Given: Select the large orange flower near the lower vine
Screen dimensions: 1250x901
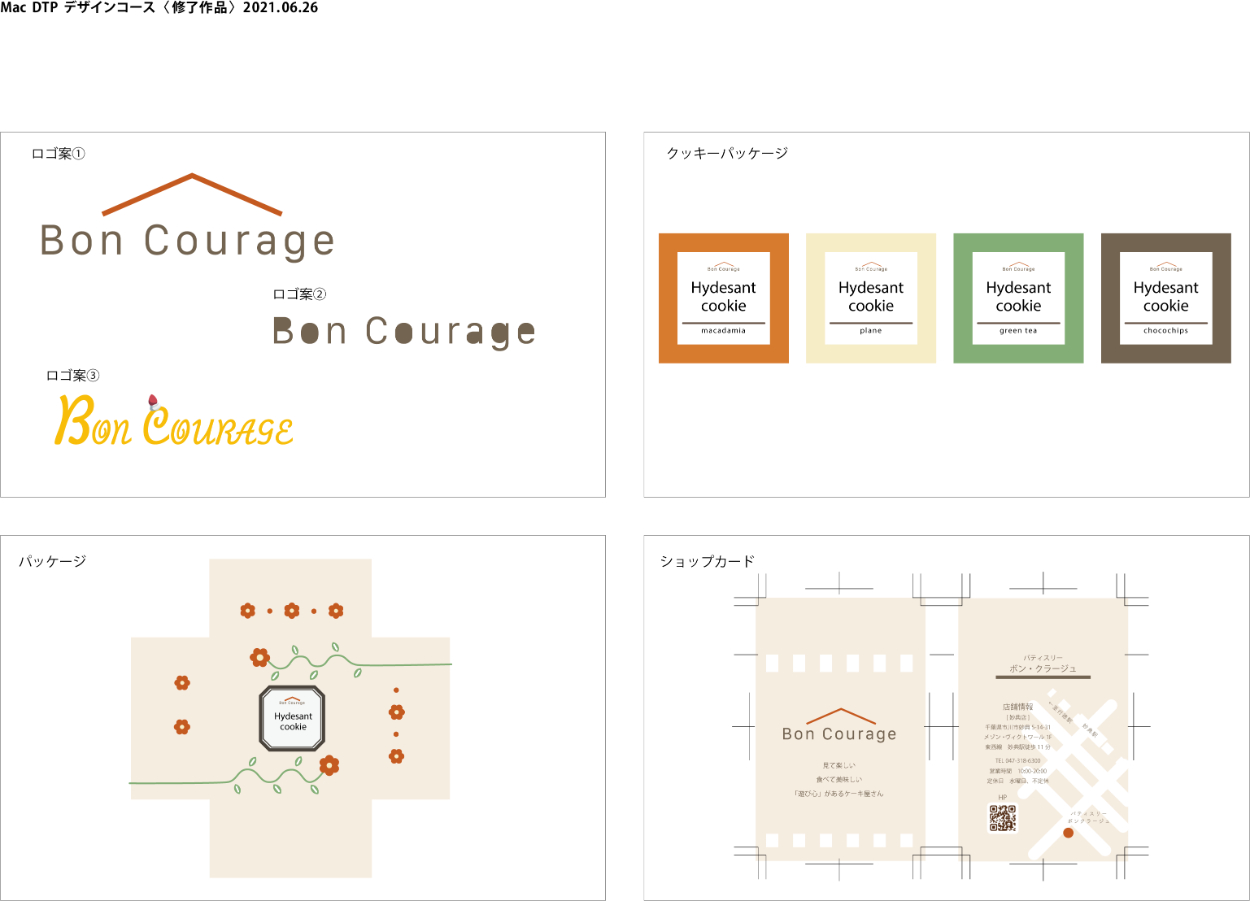Looking at the screenshot, I should pyautogui.click(x=328, y=765).
